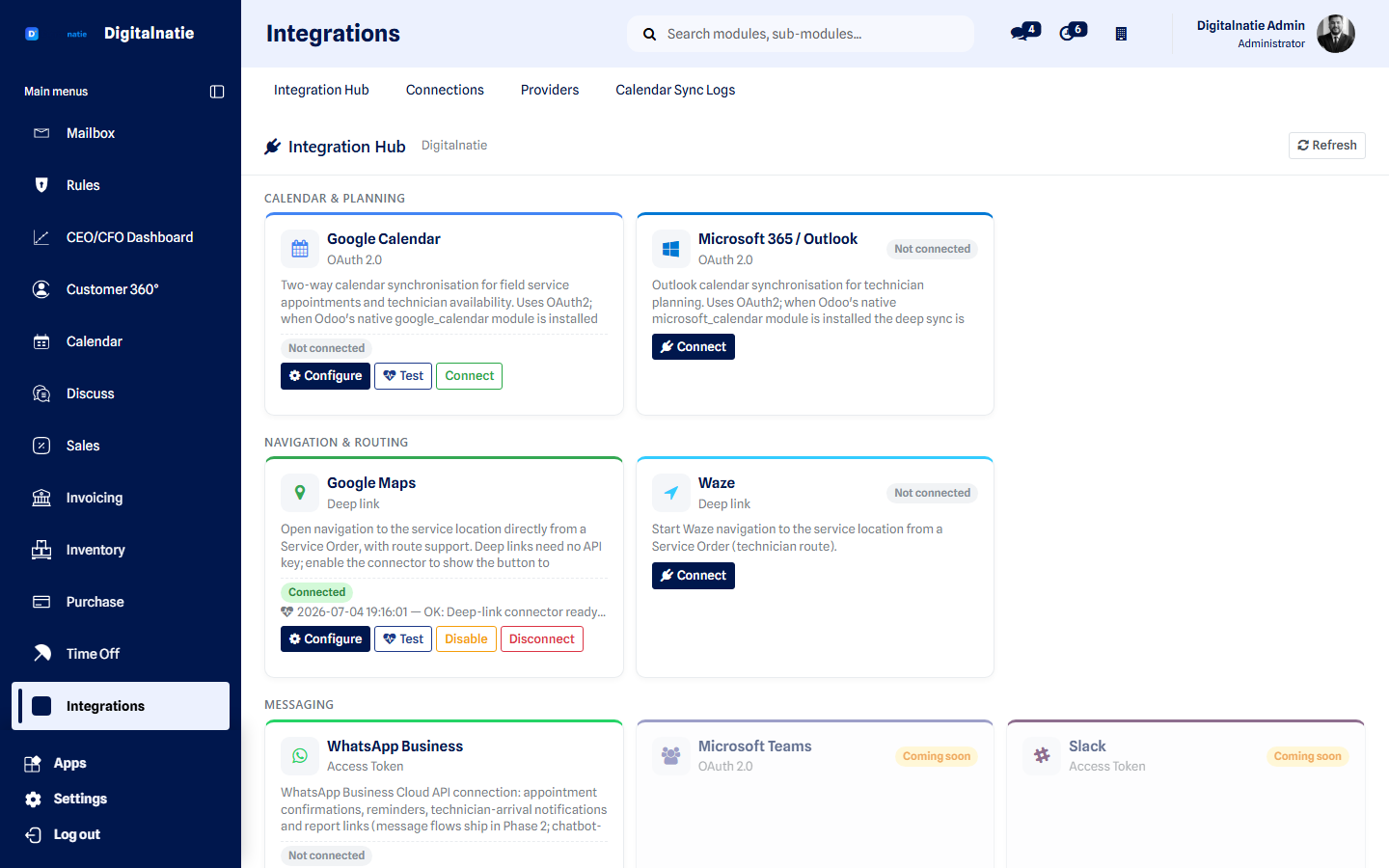The height and width of the screenshot is (868, 1389).
Task: Click the WhatsApp Business icon
Action: point(300,756)
